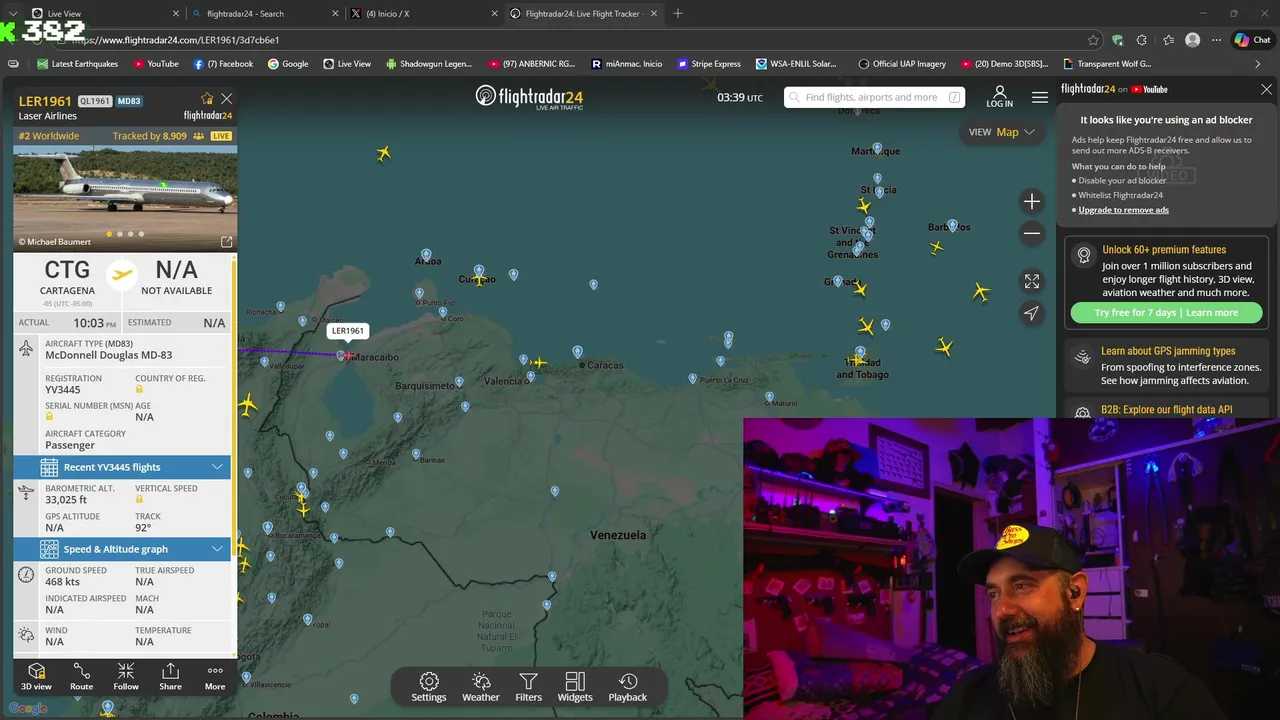Add LER1961 to favorites star
The image size is (1280, 720).
(207, 99)
